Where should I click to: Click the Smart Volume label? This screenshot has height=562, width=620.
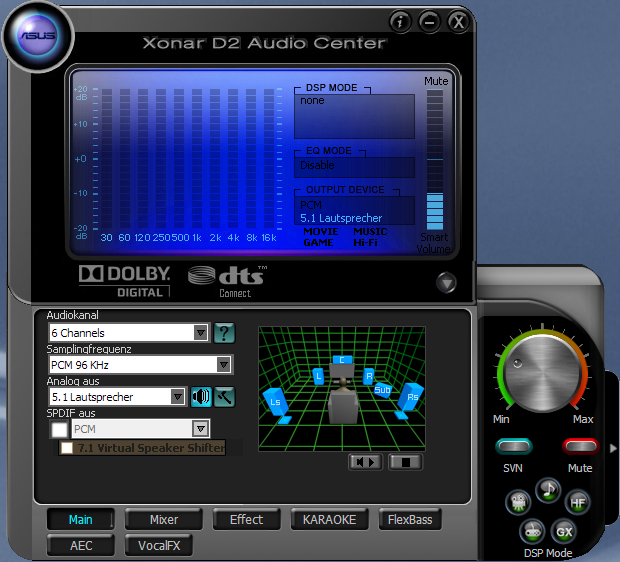tap(434, 243)
